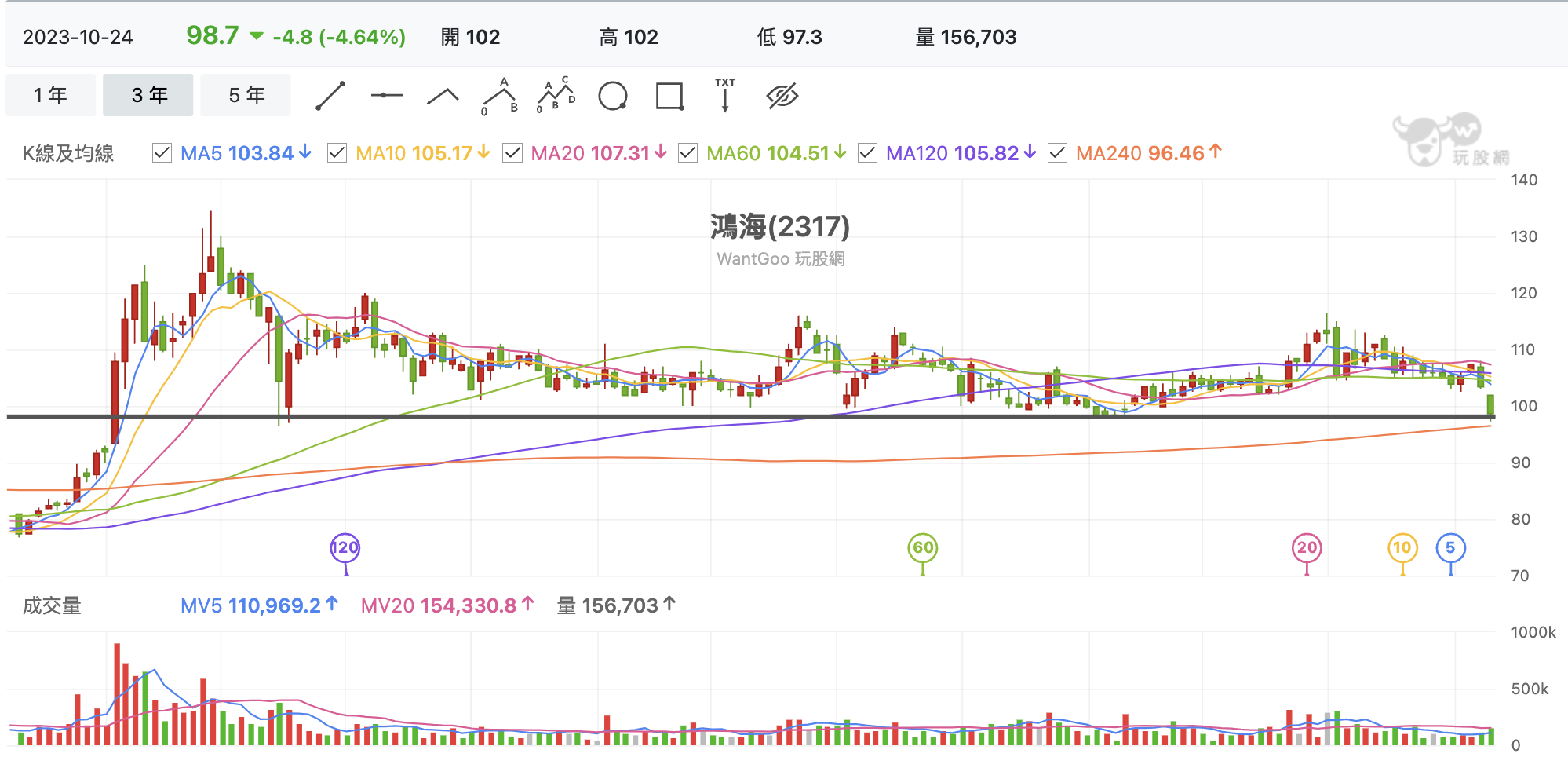Click the MA10 105.17 label
The width and height of the screenshot is (1568, 757).
pos(422,153)
